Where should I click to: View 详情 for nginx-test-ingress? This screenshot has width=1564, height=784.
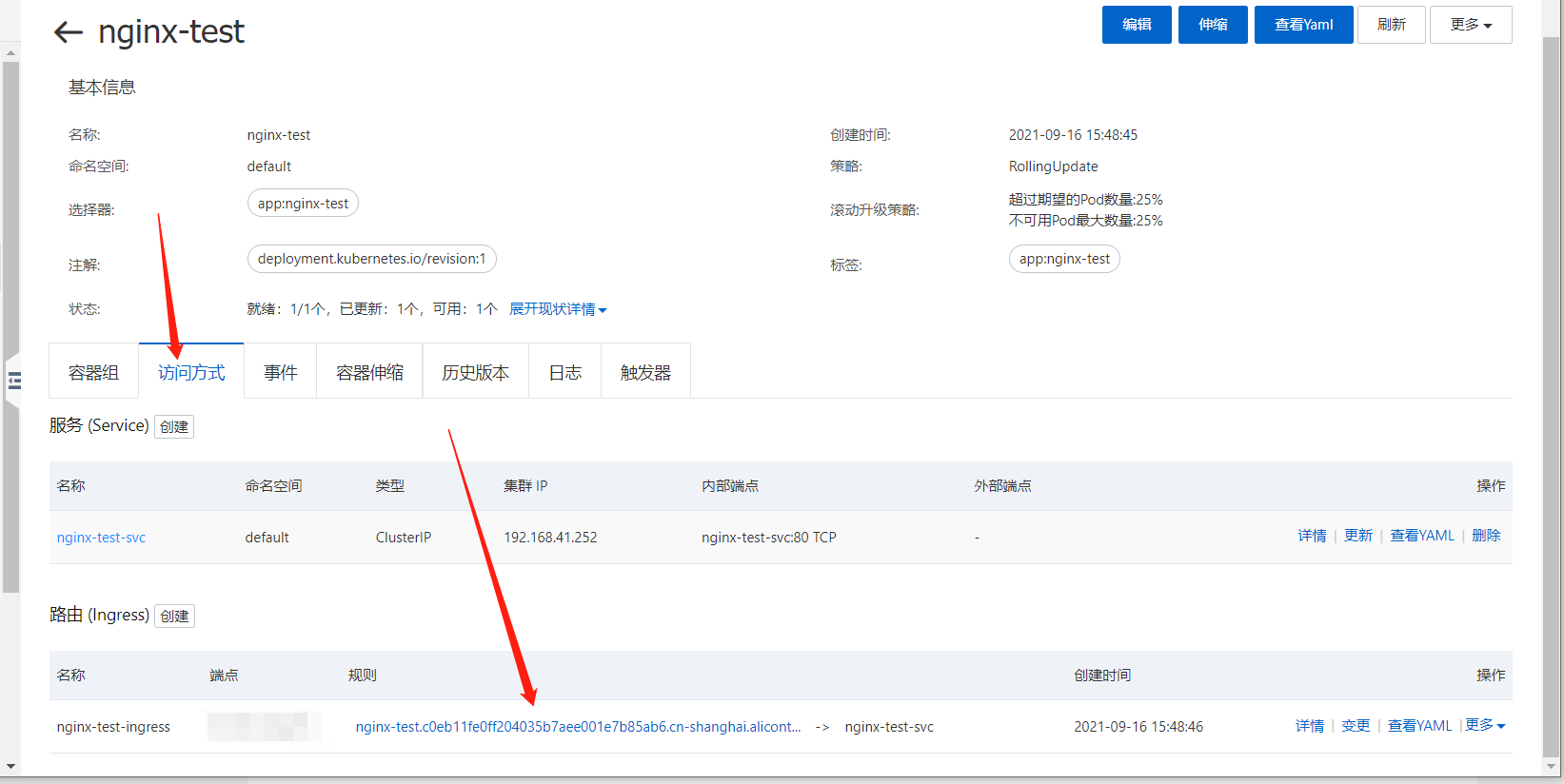pyautogui.click(x=1310, y=726)
